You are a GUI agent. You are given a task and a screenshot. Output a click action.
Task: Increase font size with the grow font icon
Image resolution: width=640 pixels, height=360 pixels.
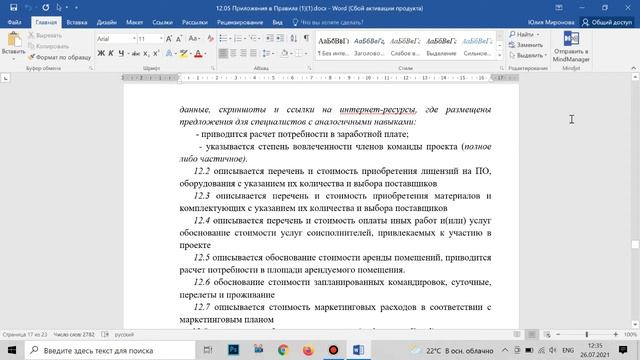point(169,39)
